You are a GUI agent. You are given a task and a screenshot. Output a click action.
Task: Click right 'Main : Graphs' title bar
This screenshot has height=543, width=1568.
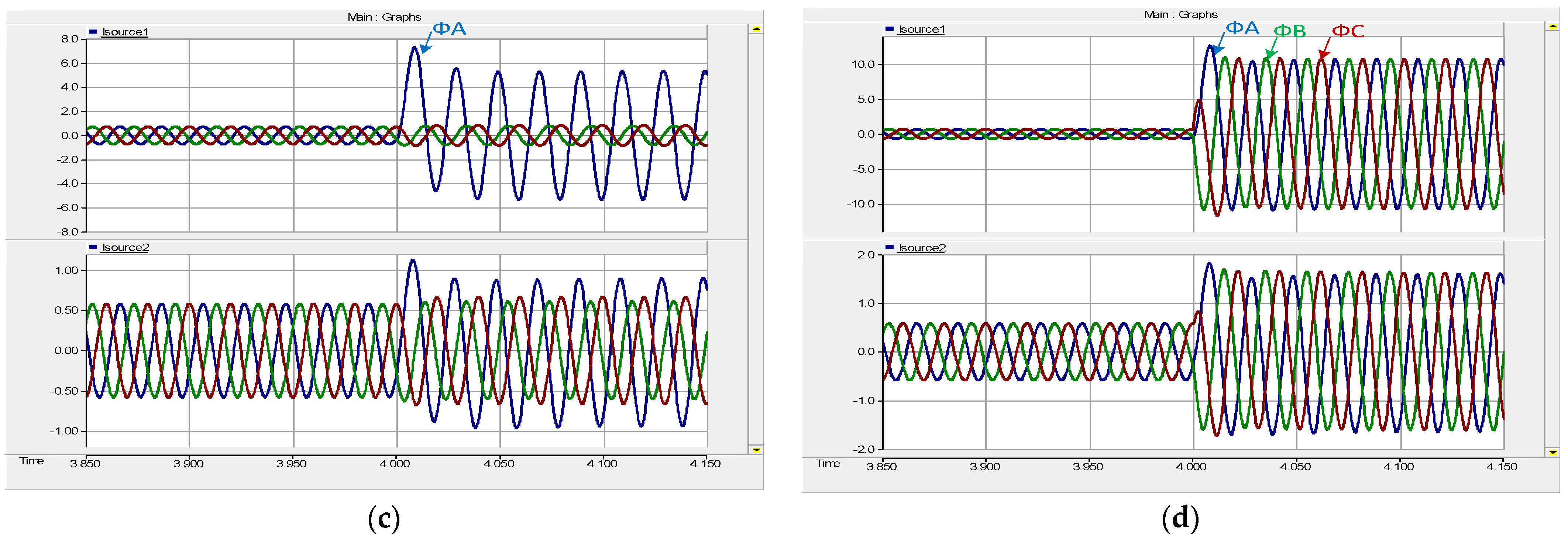[1180, 15]
